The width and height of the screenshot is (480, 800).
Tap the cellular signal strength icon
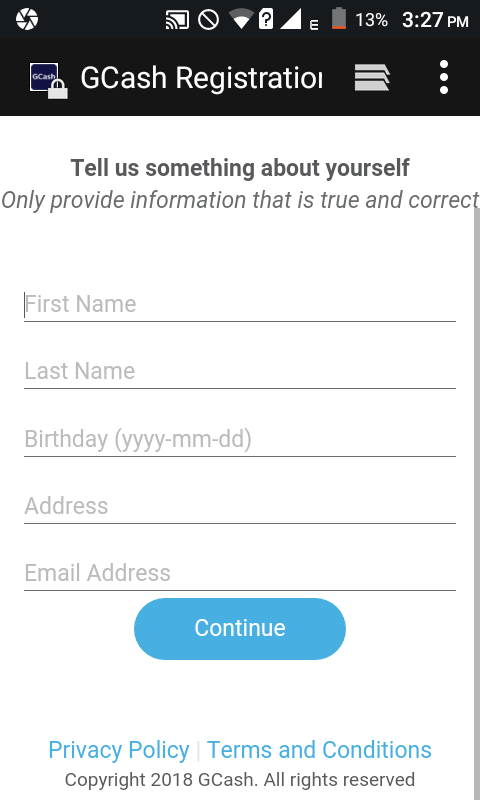tap(290, 19)
